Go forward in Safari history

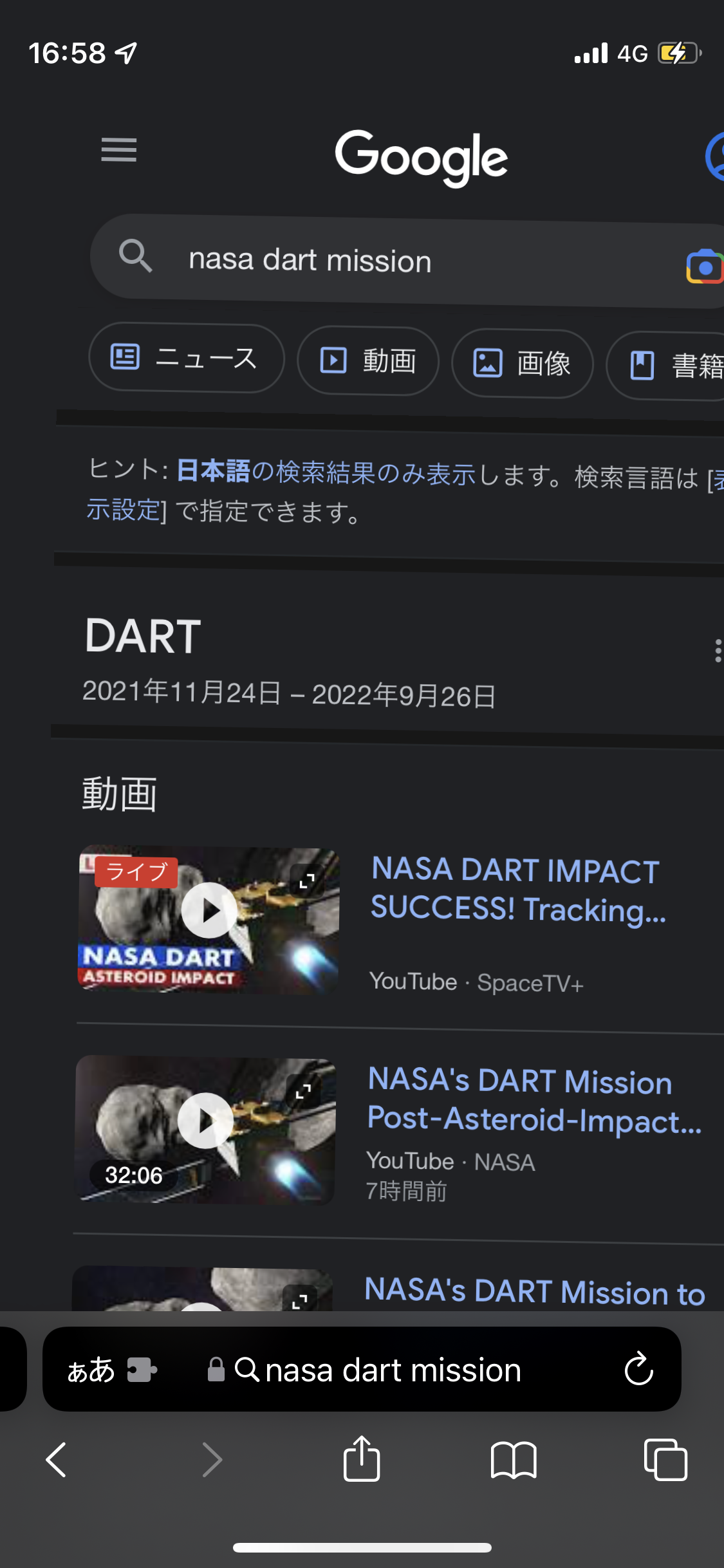pos(211,1459)
